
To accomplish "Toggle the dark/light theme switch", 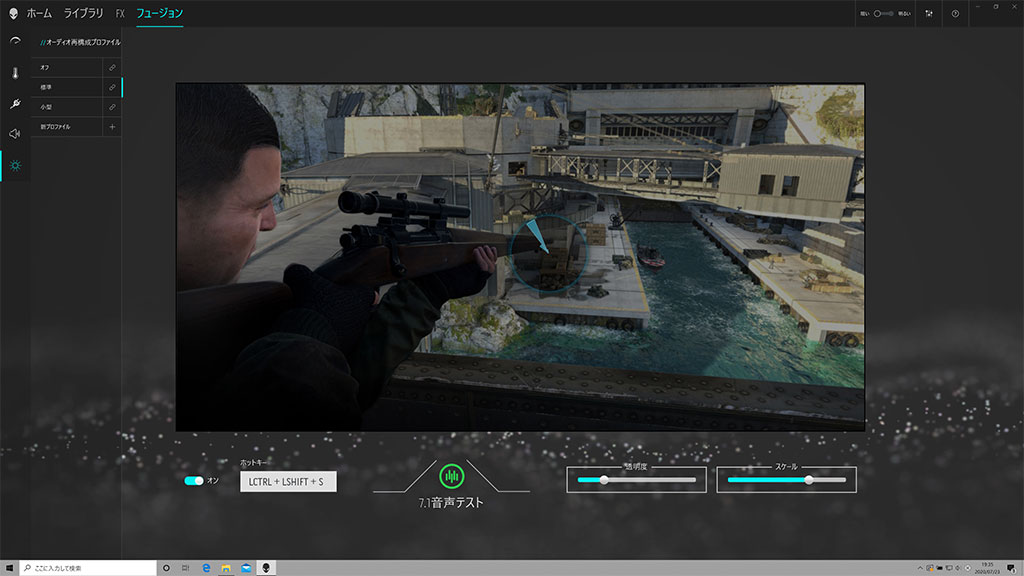I will [884, 13].
